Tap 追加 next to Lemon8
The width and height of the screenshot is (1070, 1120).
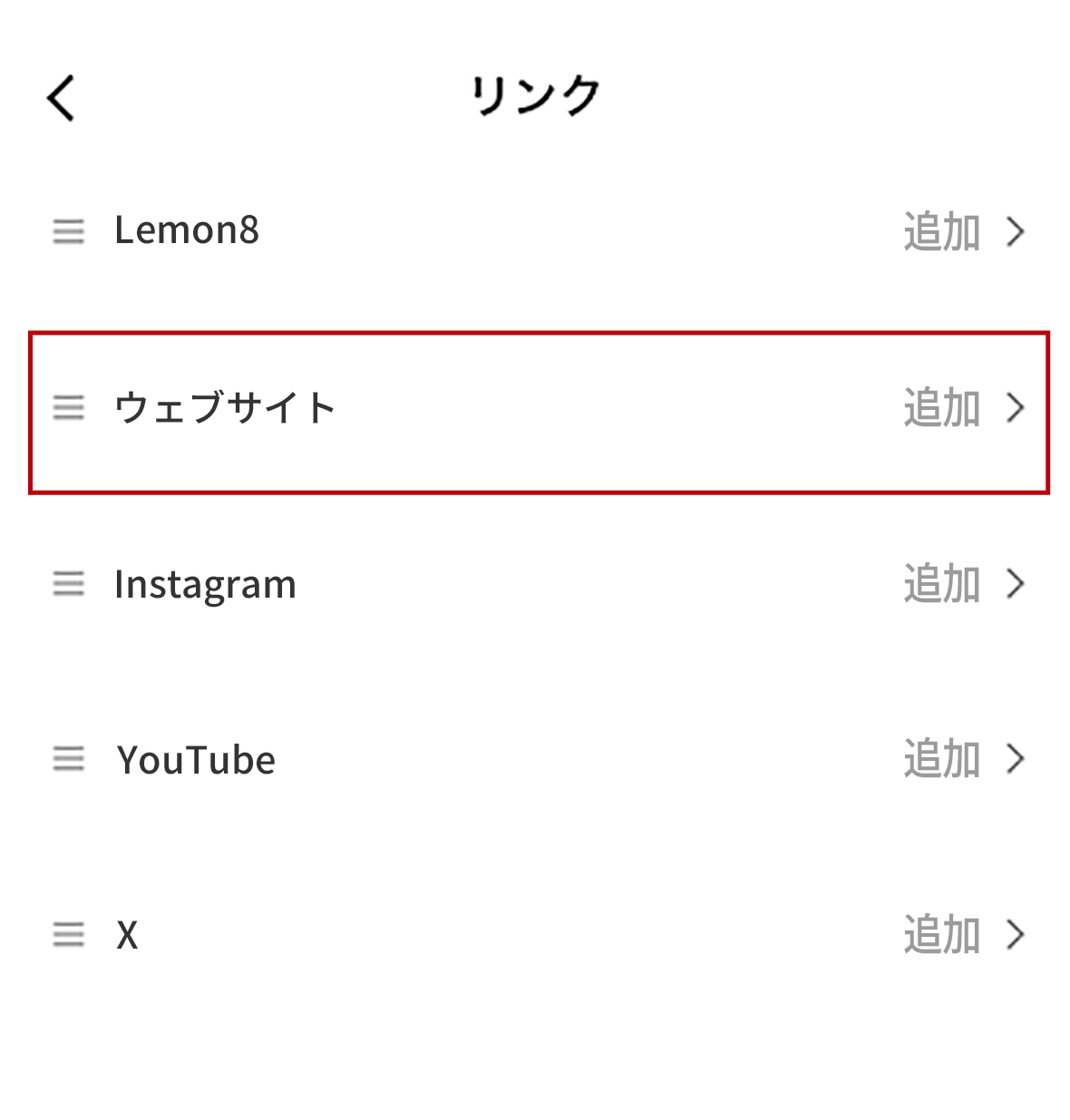[x=941, y=231]
